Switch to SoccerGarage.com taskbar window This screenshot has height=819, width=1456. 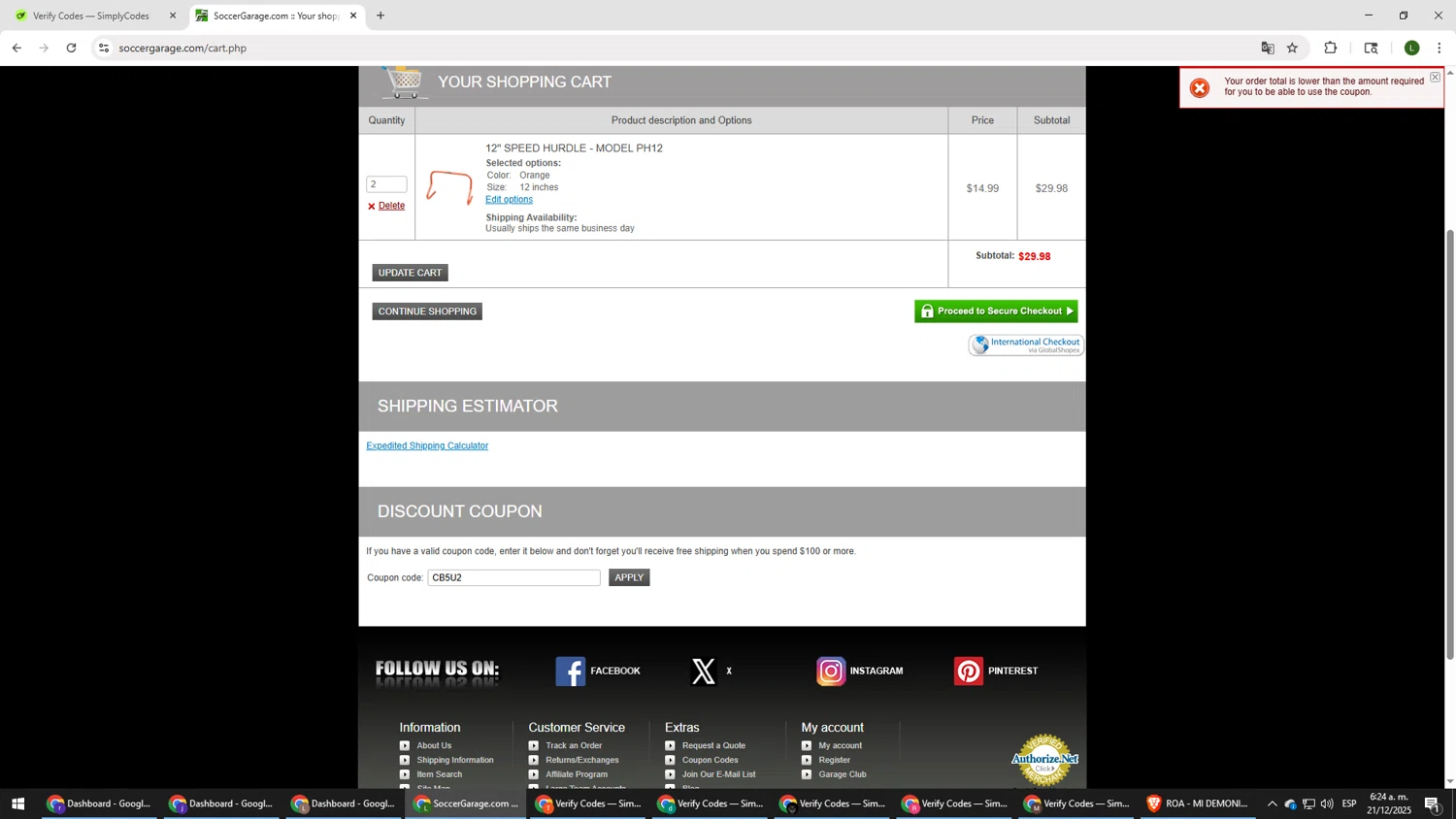tap(467, 803)
